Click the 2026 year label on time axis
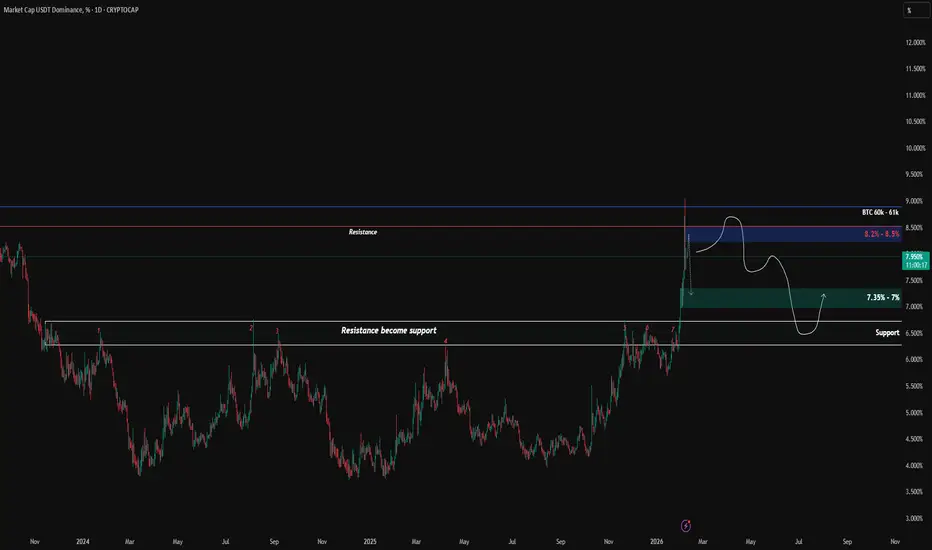The image size is (932, 550). [x=657, y=542]
